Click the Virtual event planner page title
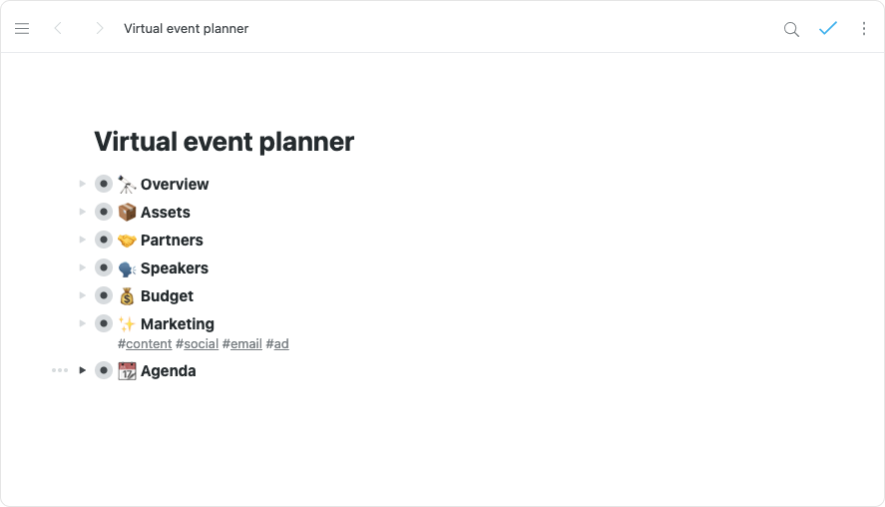Image resolution: width=885 pixels, height=507 pixels. point(224,142)
